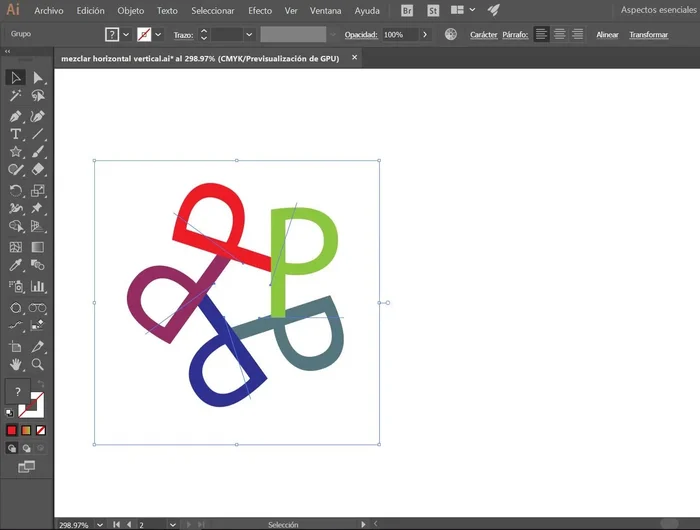Open the Párrafo panel link
Image resolution: width=700 pixels, height=530 pixels.
point(515,34)
